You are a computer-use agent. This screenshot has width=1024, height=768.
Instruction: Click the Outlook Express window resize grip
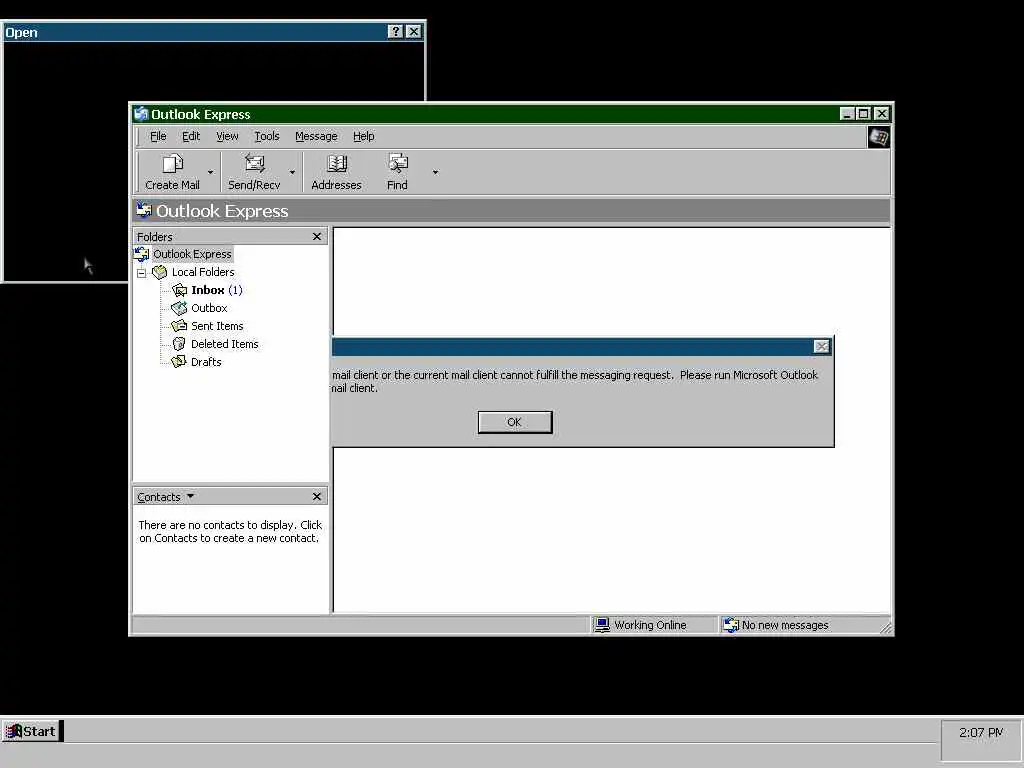point(885,628)
